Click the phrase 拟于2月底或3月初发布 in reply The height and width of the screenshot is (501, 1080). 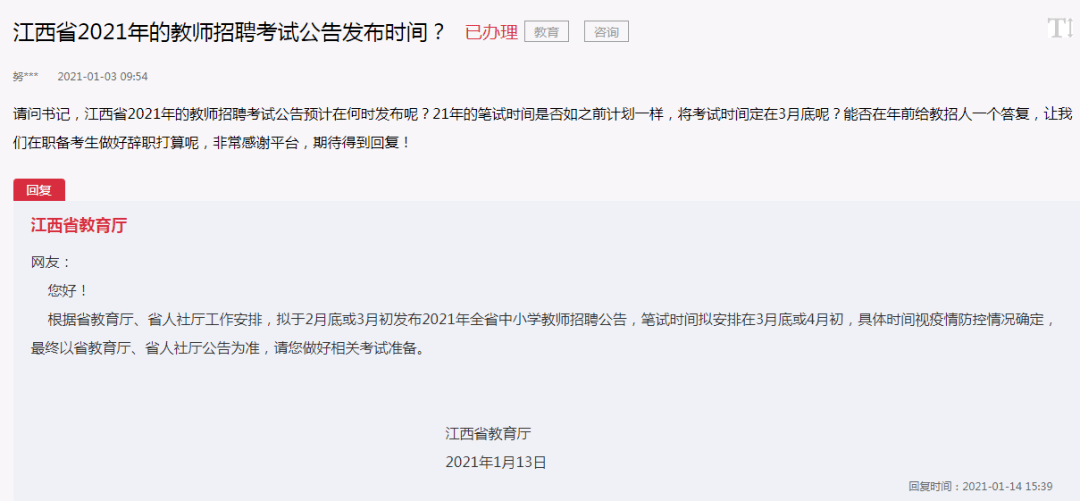[x=349, y=319]
